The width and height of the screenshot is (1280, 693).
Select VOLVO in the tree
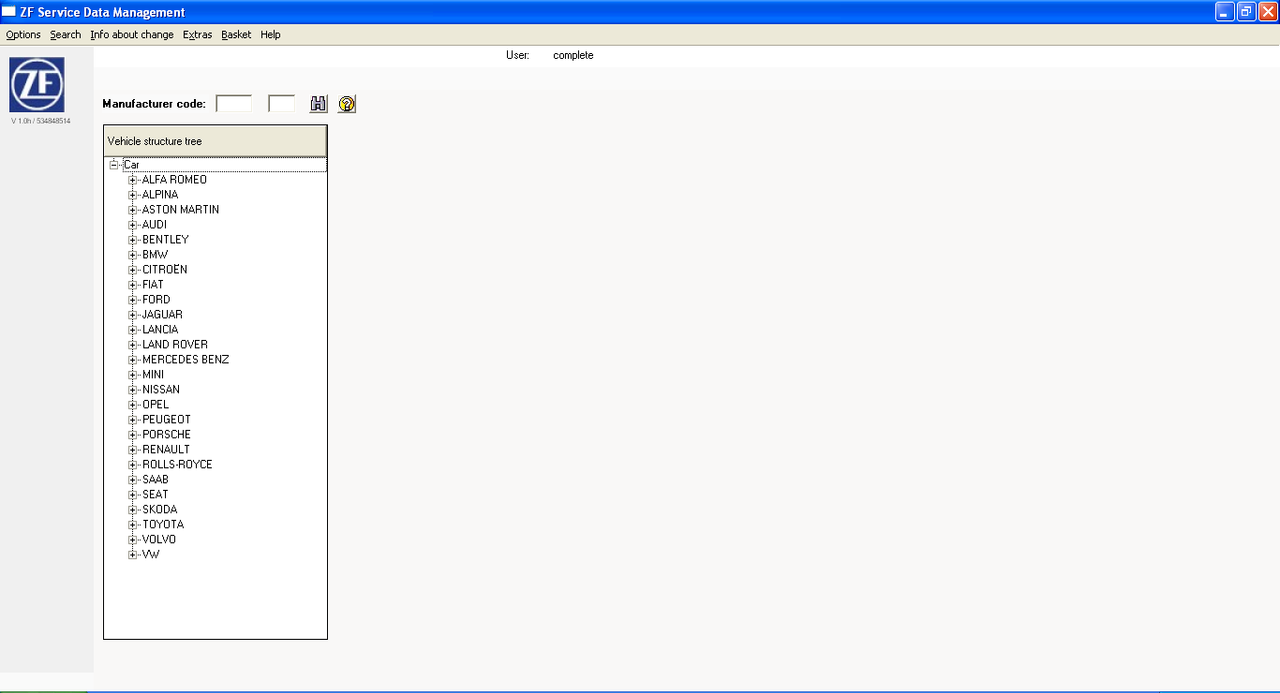[159, 540]
